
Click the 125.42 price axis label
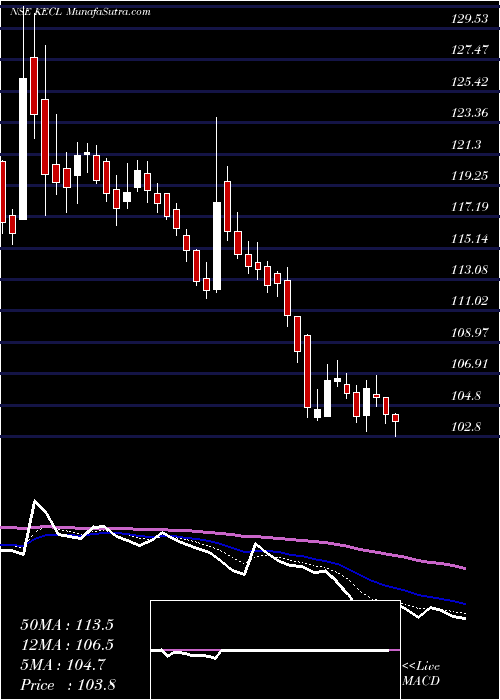[x=469, y=82]
